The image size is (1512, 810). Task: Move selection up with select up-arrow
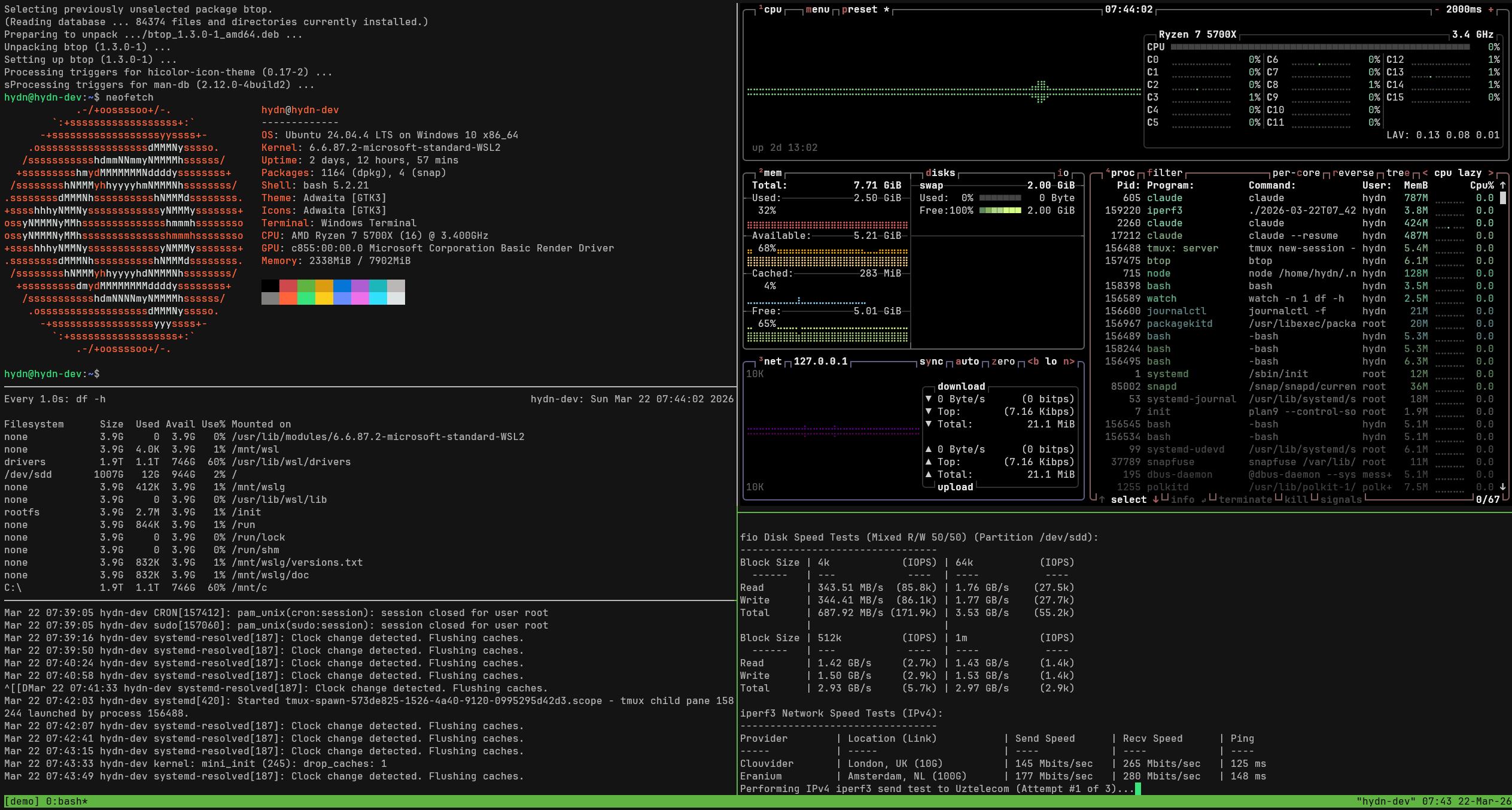[1102, 500]
